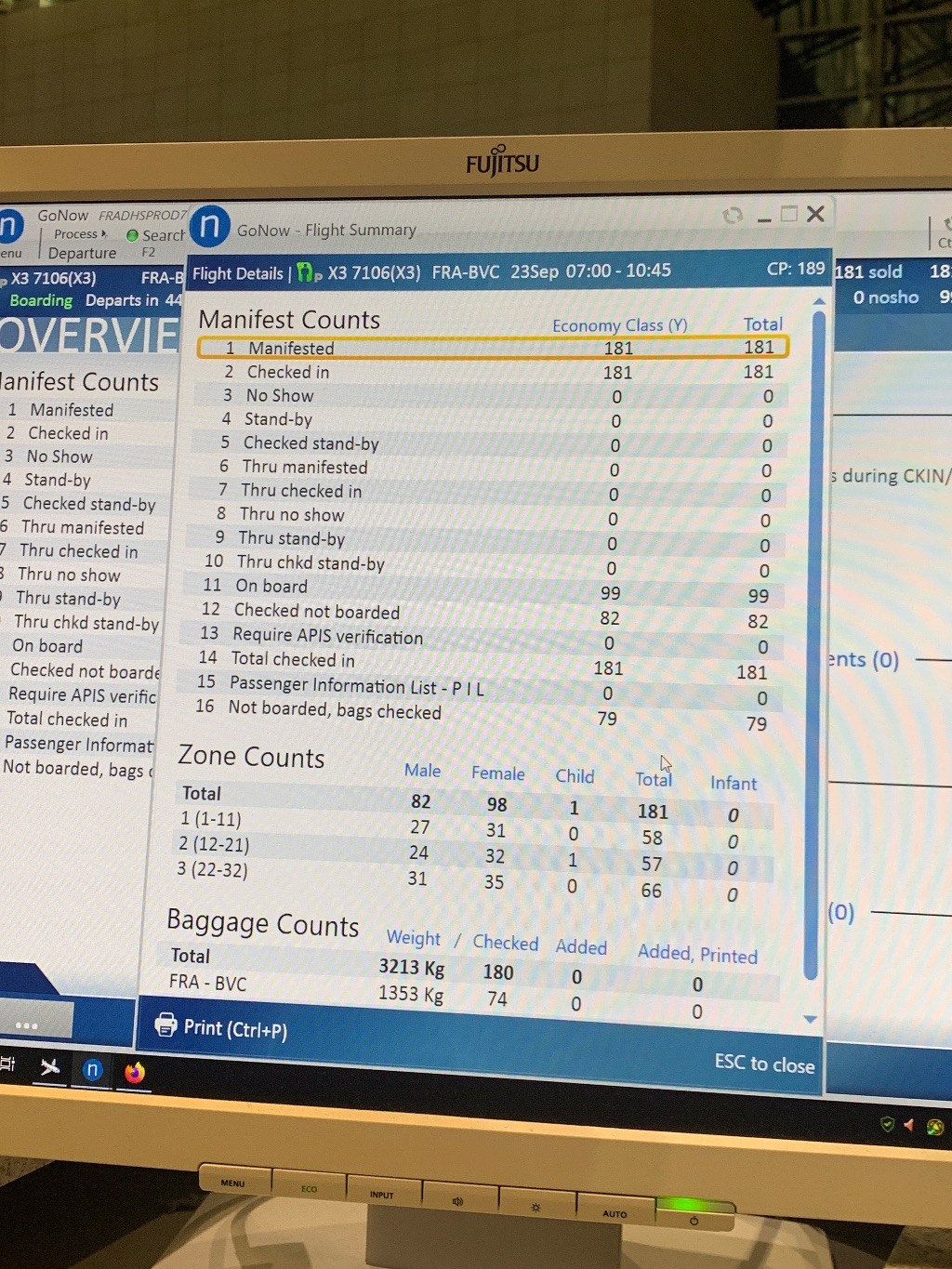
Task: Select the Flight Details header tab
Action: pyautogui.click(x=237, y=273)
